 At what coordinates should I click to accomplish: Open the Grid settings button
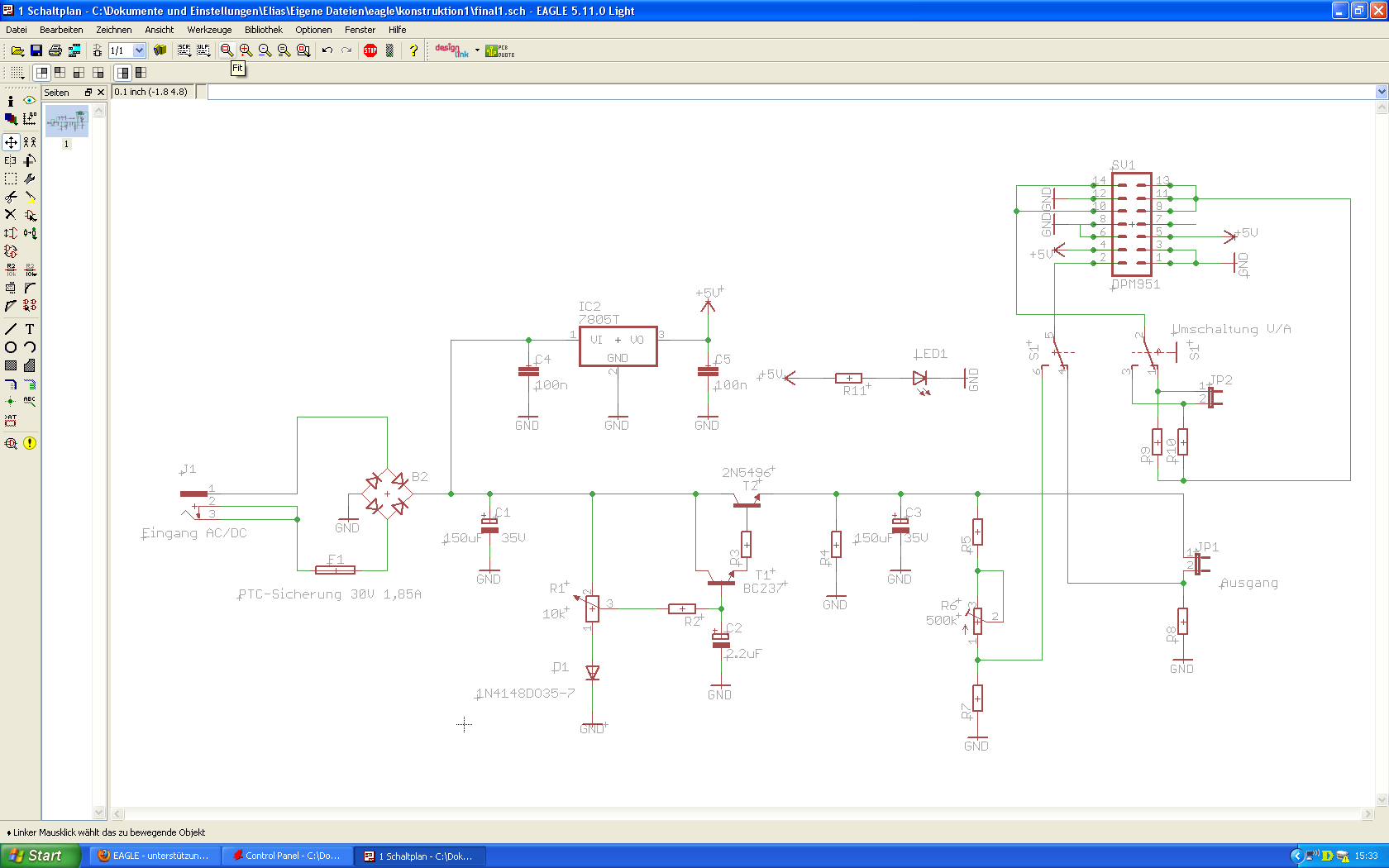coord(17,73)
